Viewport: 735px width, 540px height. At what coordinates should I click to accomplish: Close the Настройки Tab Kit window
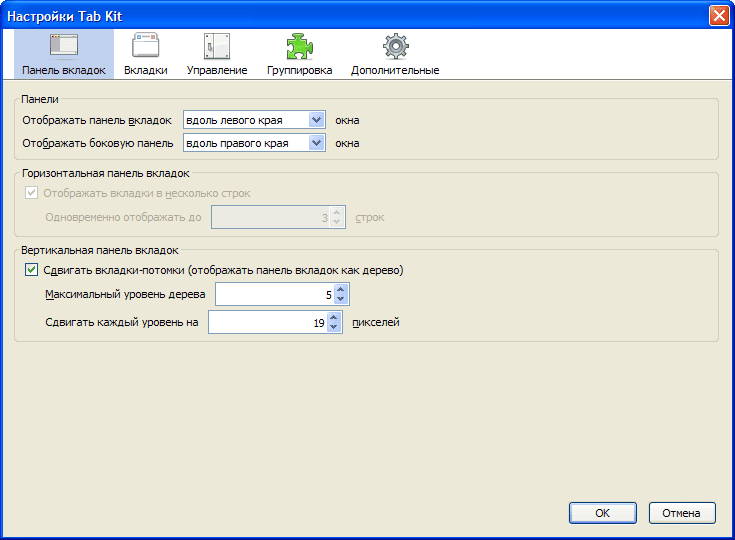[719, 16]
